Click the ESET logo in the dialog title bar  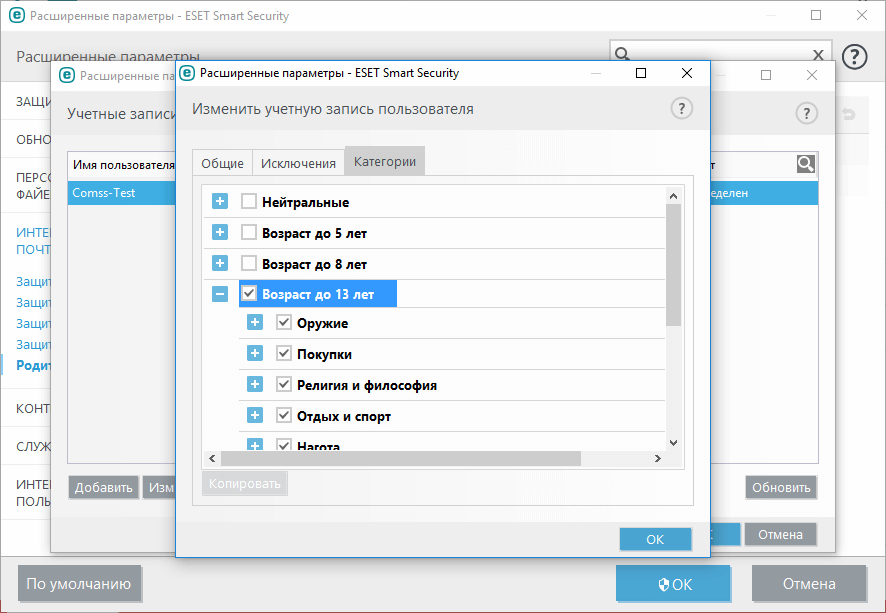click(186, 73)
